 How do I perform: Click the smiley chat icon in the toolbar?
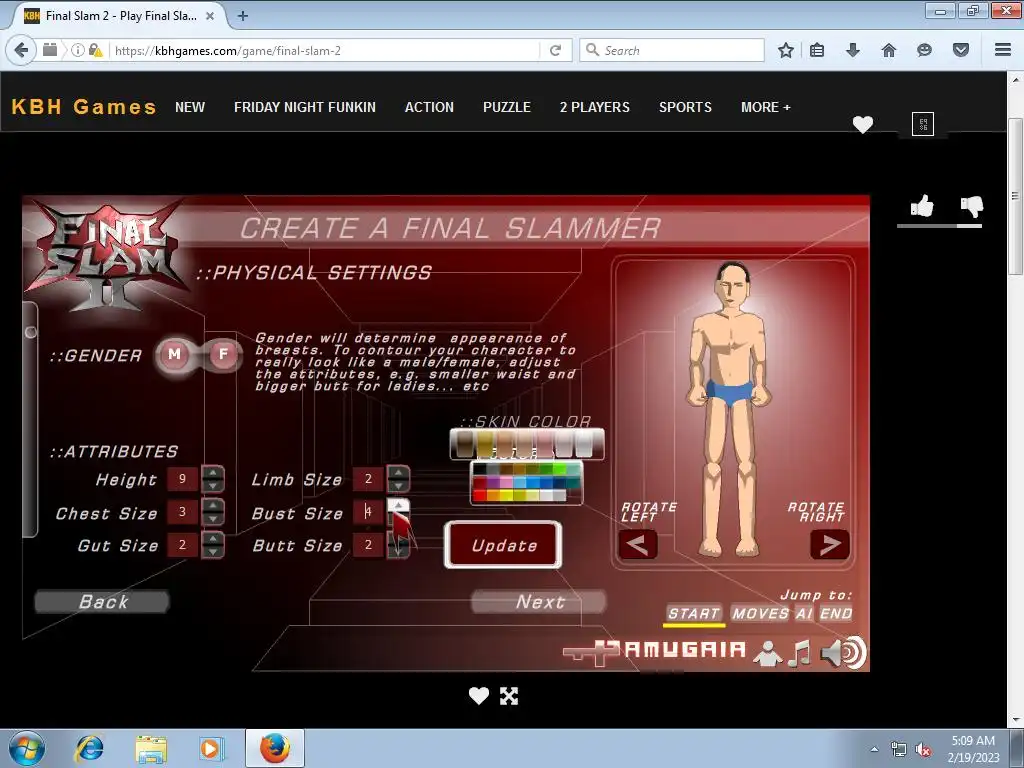(924, 50)
